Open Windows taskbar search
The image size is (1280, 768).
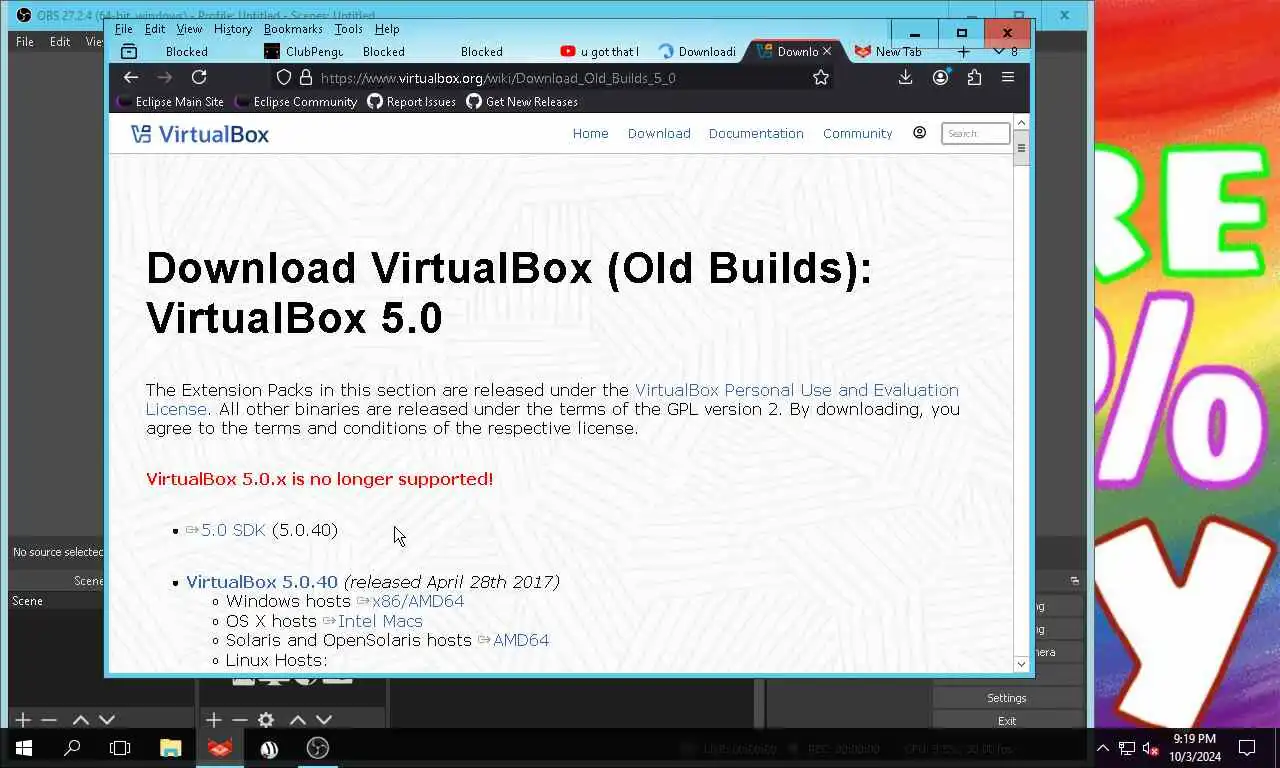tap(72, 748)
